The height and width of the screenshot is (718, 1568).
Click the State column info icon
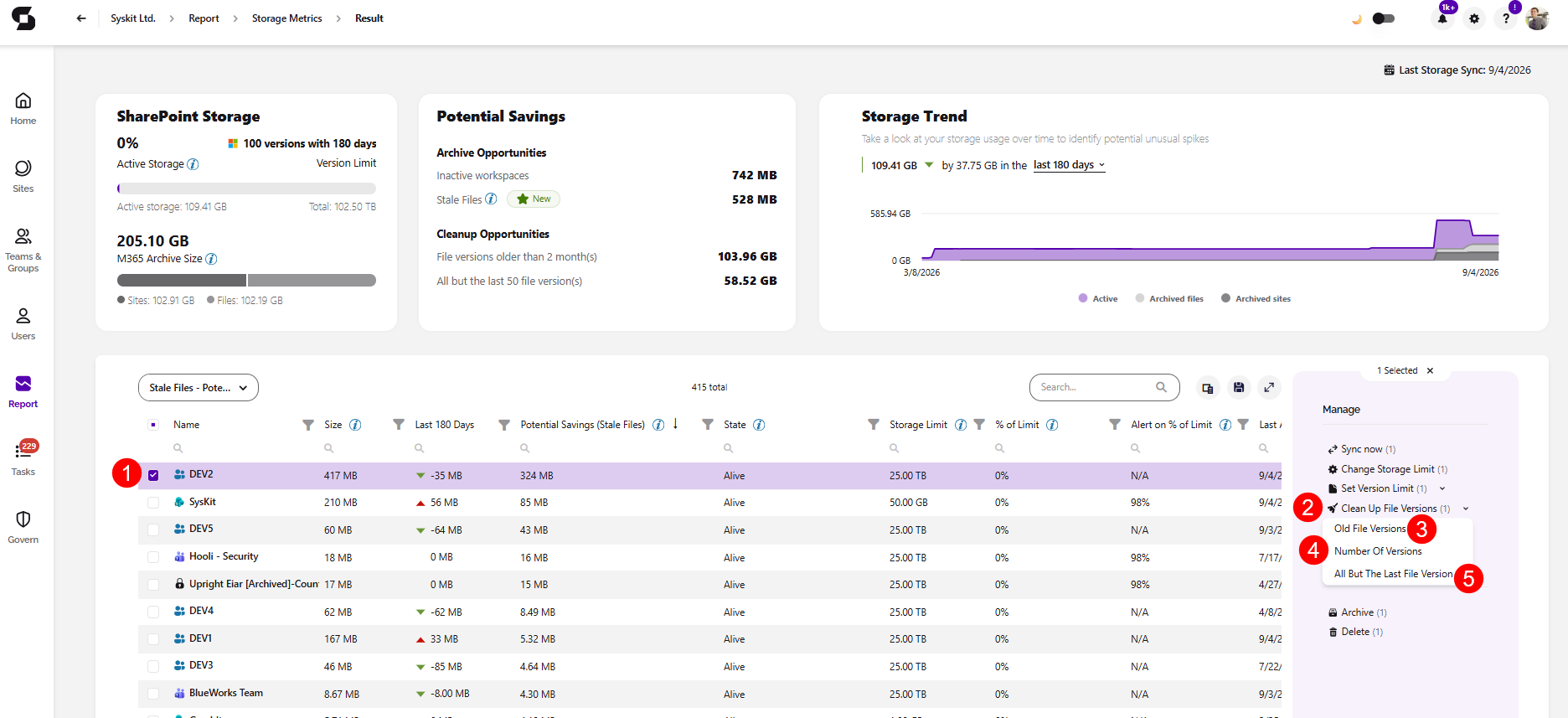759,425
